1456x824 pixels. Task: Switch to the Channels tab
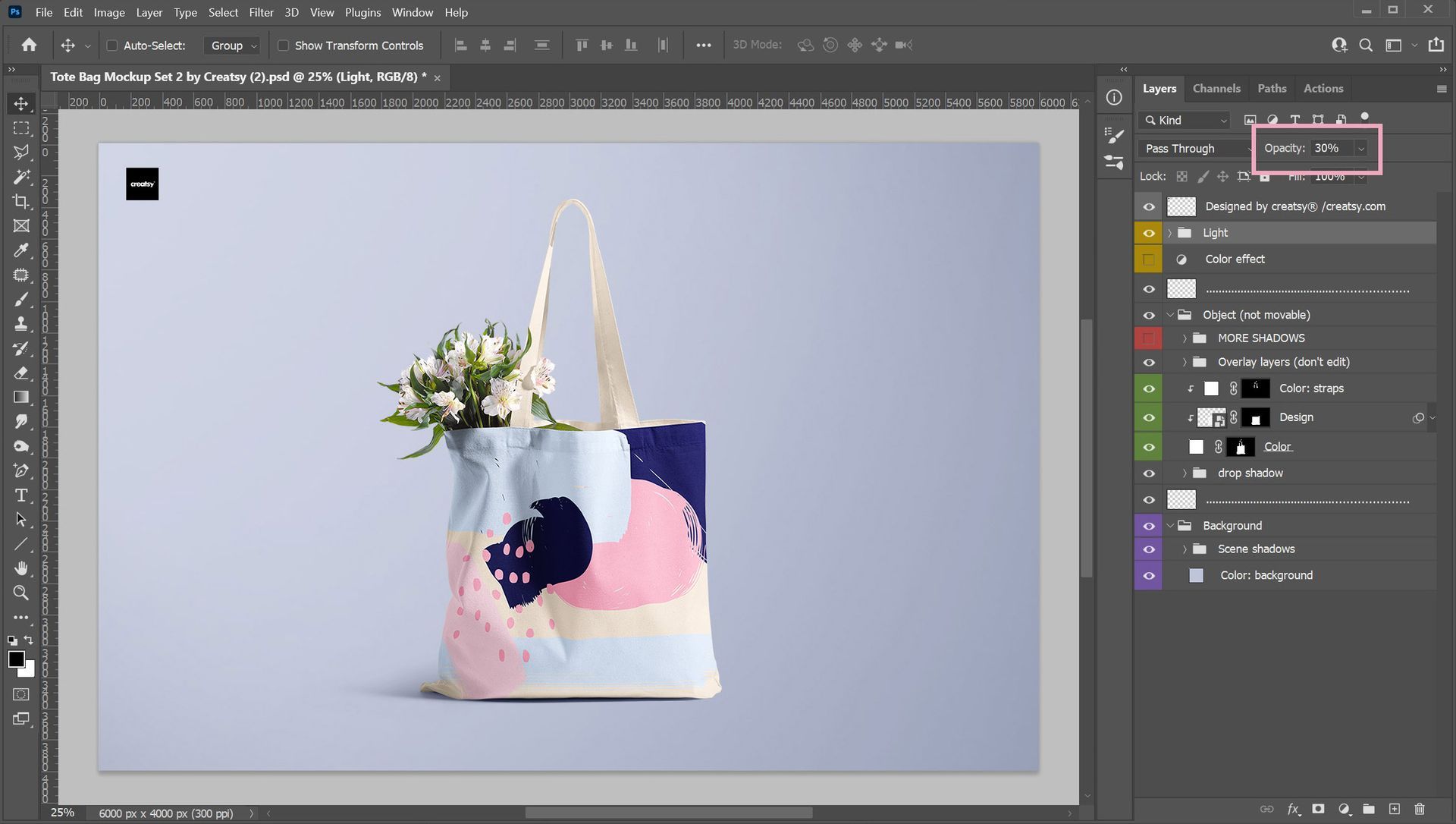1216,88
